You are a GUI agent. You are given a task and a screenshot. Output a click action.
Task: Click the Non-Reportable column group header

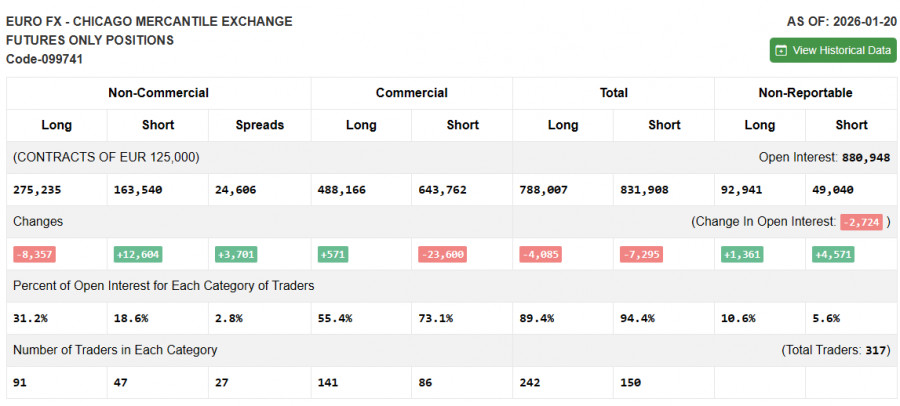coord(805,93)
